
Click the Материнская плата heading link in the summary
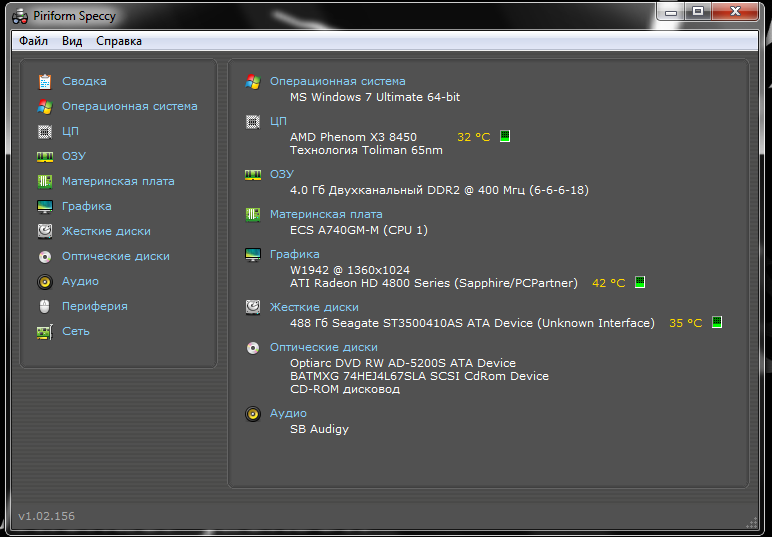click(326, 215)
